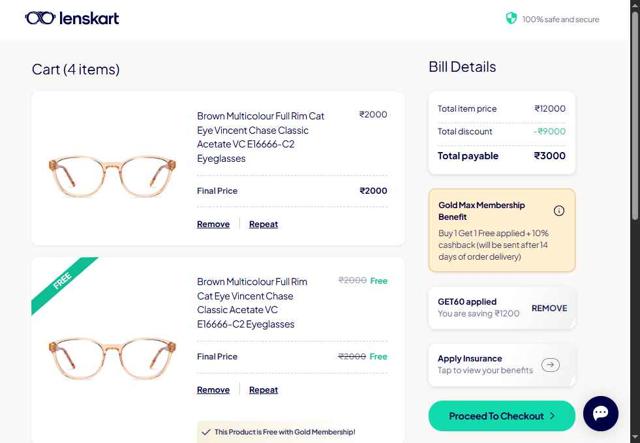Click the Buy 1 Get 1 Free cashback description
Screen dimensions: 640x443
(493, 245)
